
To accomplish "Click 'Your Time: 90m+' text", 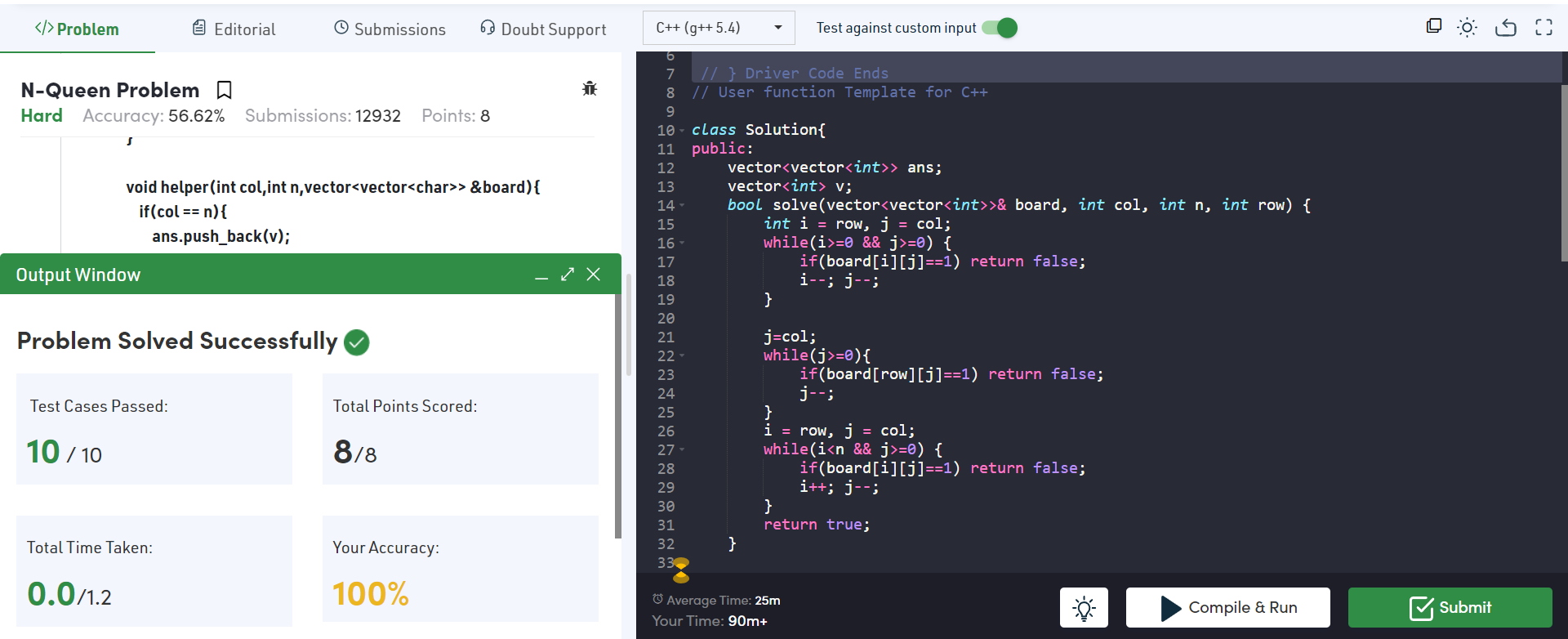I will coord(710,621).
